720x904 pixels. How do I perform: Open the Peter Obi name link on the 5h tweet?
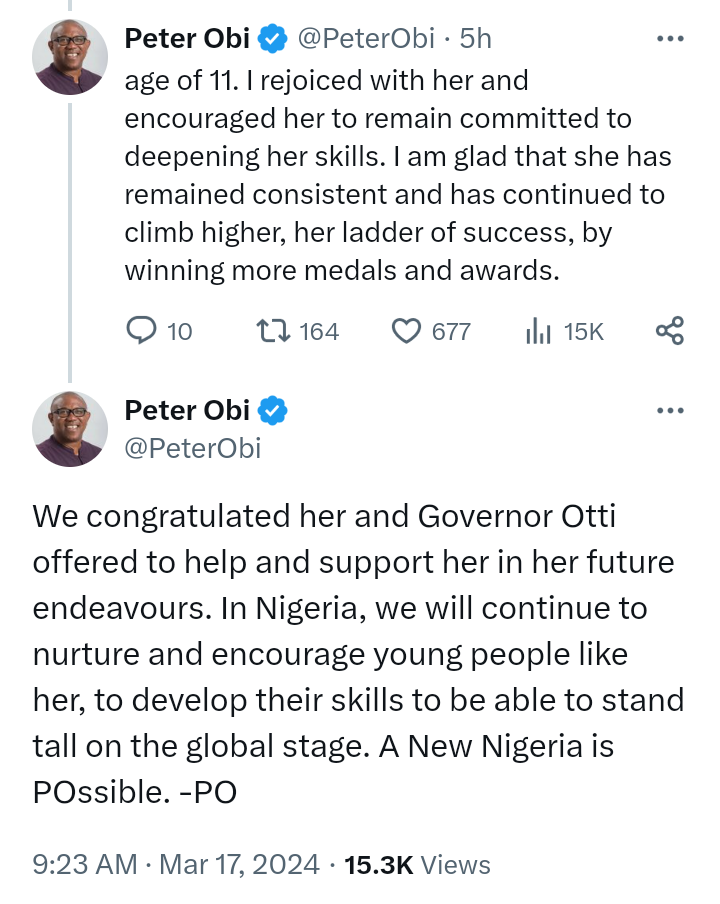(187, 39)
